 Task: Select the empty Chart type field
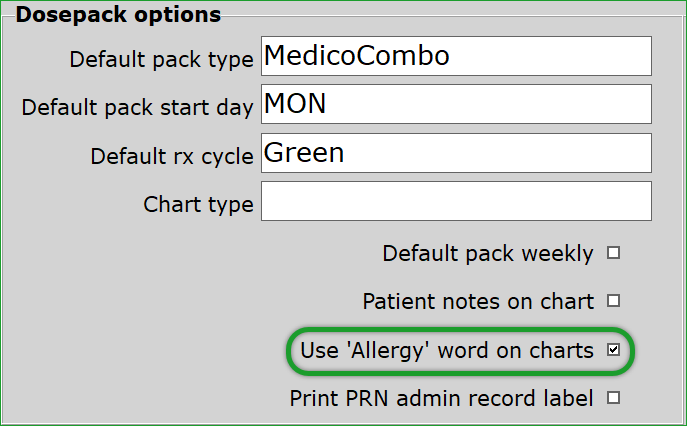[x=456, y=201]
